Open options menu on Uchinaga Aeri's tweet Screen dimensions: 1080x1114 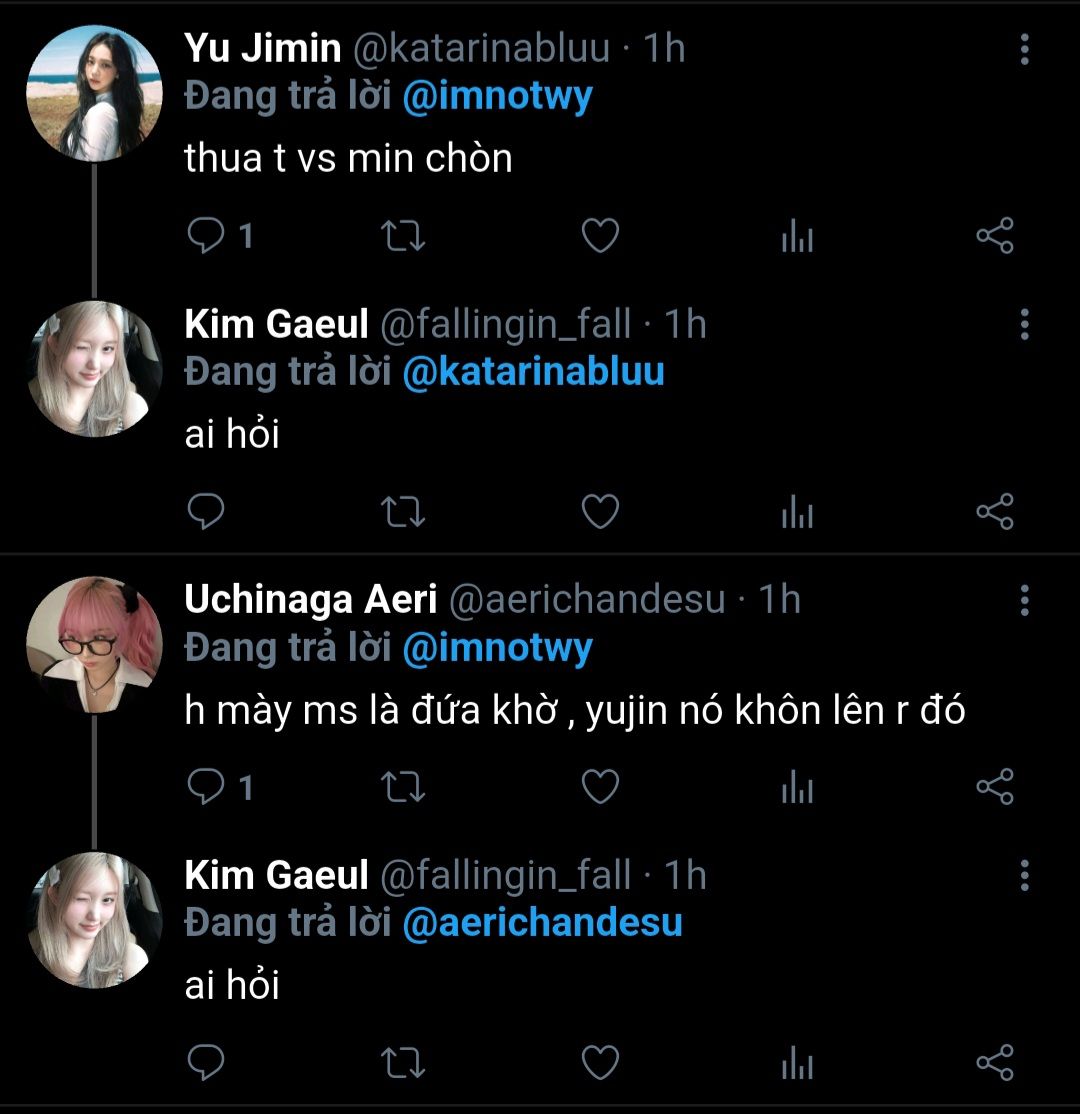click(1024, 600)
